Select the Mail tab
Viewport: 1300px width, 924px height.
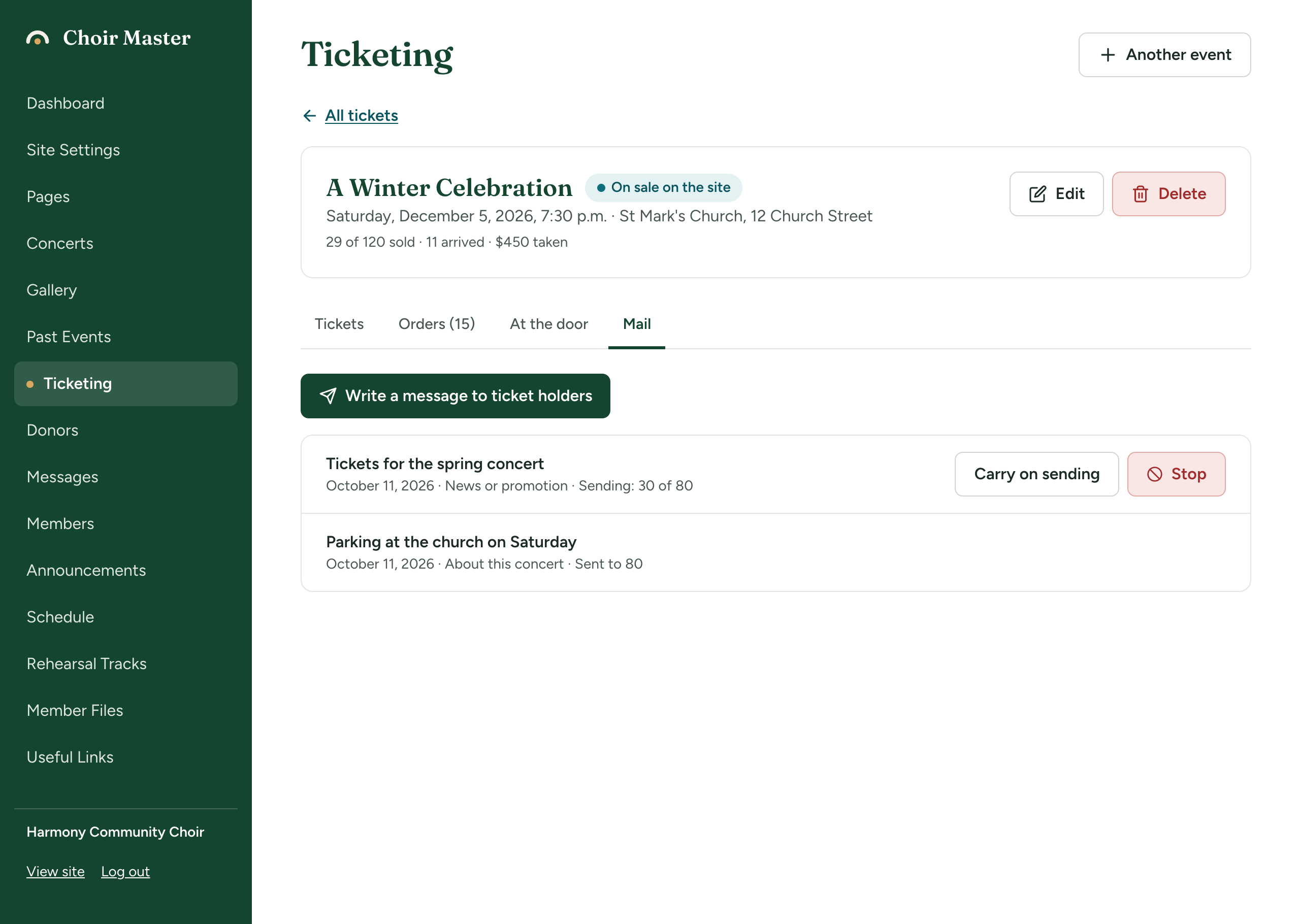637,324
